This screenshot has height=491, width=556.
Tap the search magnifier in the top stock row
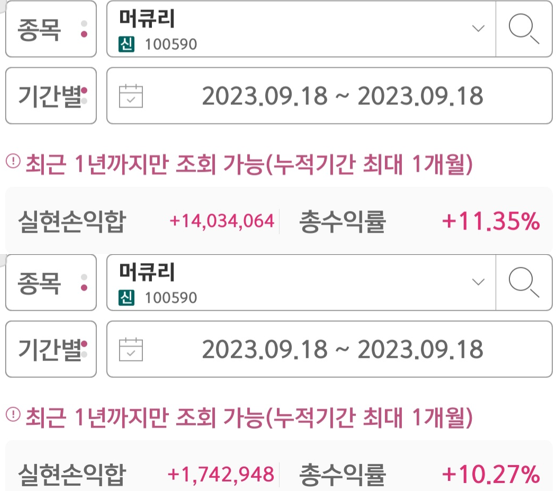524,28
